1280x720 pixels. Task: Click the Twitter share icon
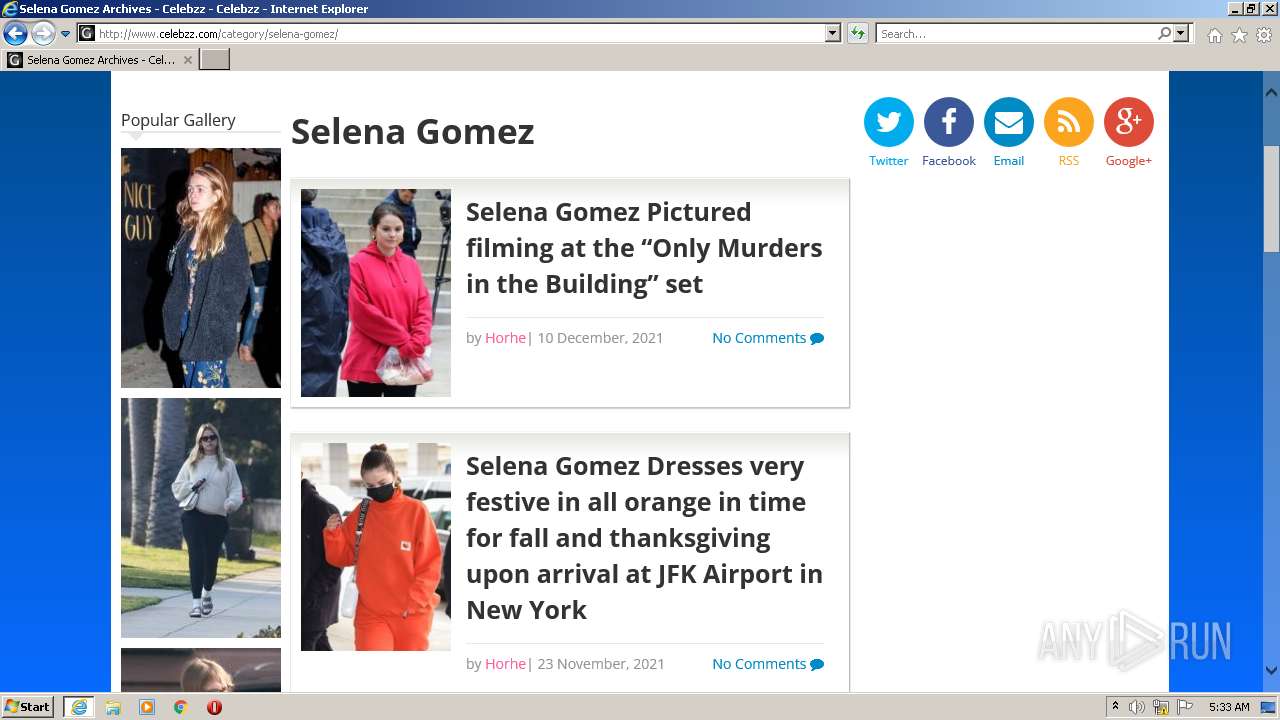coord(888,122)
